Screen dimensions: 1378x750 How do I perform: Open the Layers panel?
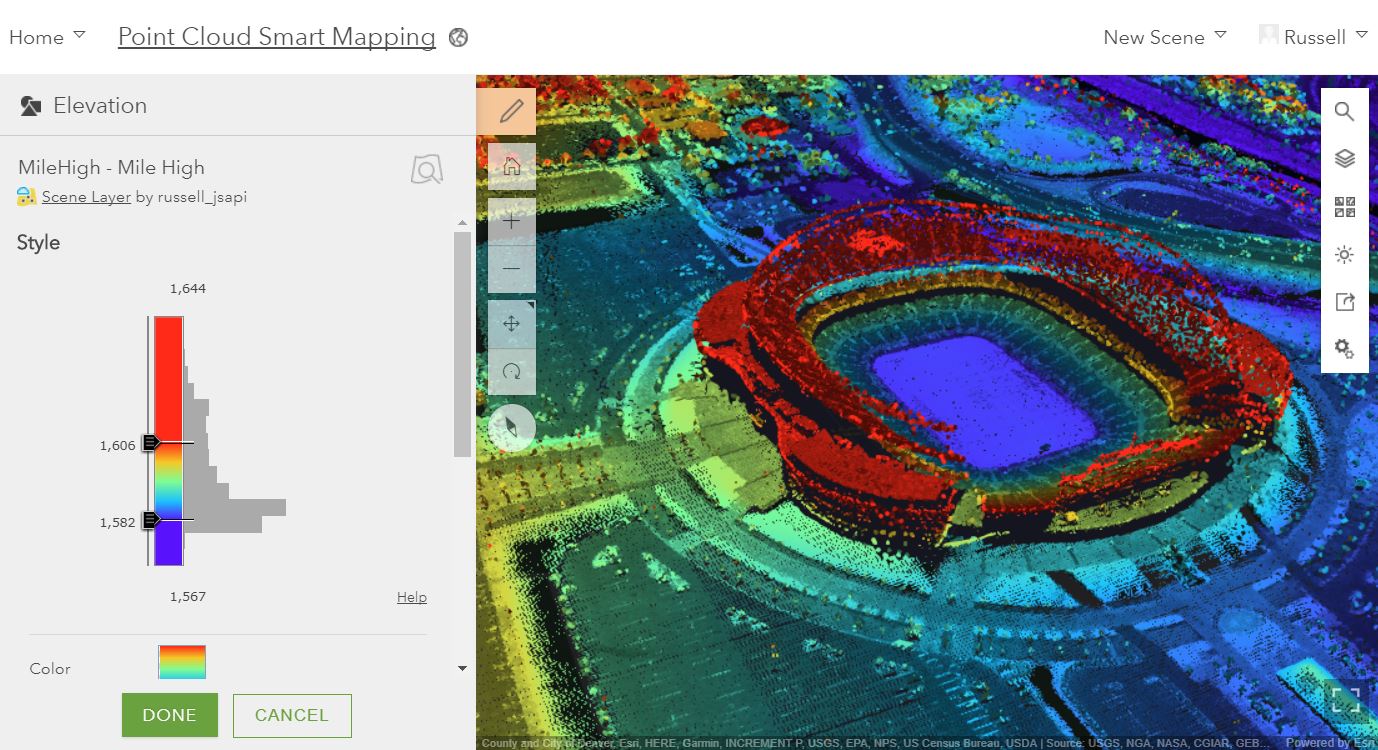coord(1345,159)
